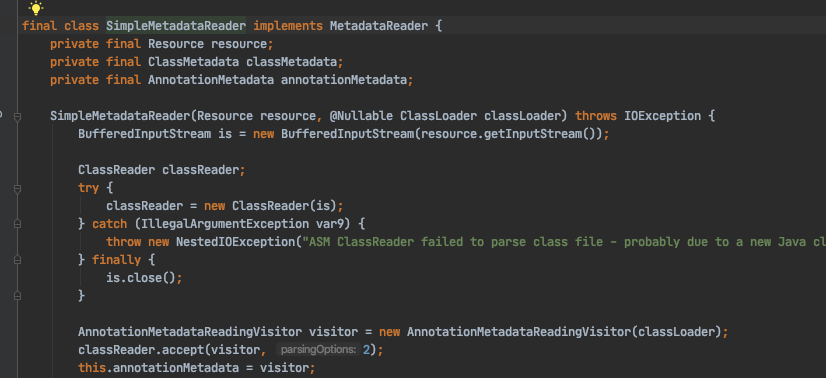Viewport: 826px width, 378px height.
Task: Click the implements keyword
Action: (x=288, y=26)
